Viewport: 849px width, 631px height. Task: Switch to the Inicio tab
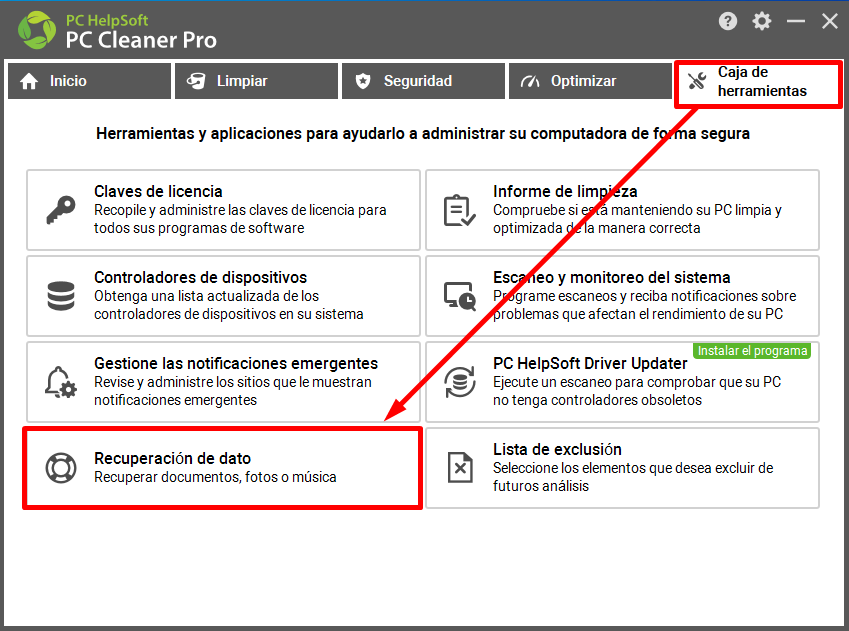click(x=89, y=81)
